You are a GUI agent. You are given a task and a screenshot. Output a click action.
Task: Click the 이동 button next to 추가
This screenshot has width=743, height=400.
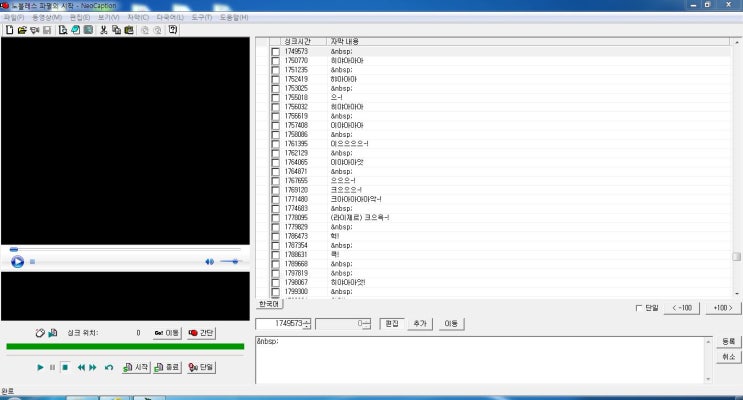(x=451, y=324)
